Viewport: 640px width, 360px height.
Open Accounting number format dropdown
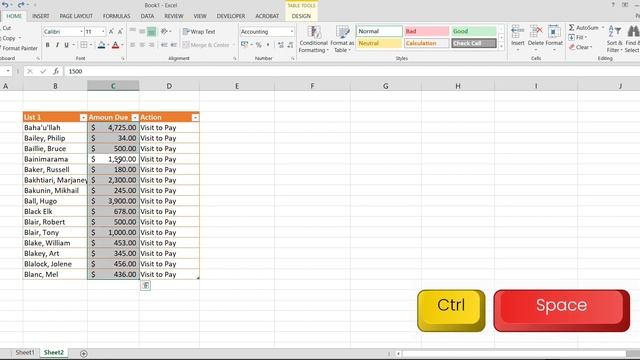coord(291,31)
